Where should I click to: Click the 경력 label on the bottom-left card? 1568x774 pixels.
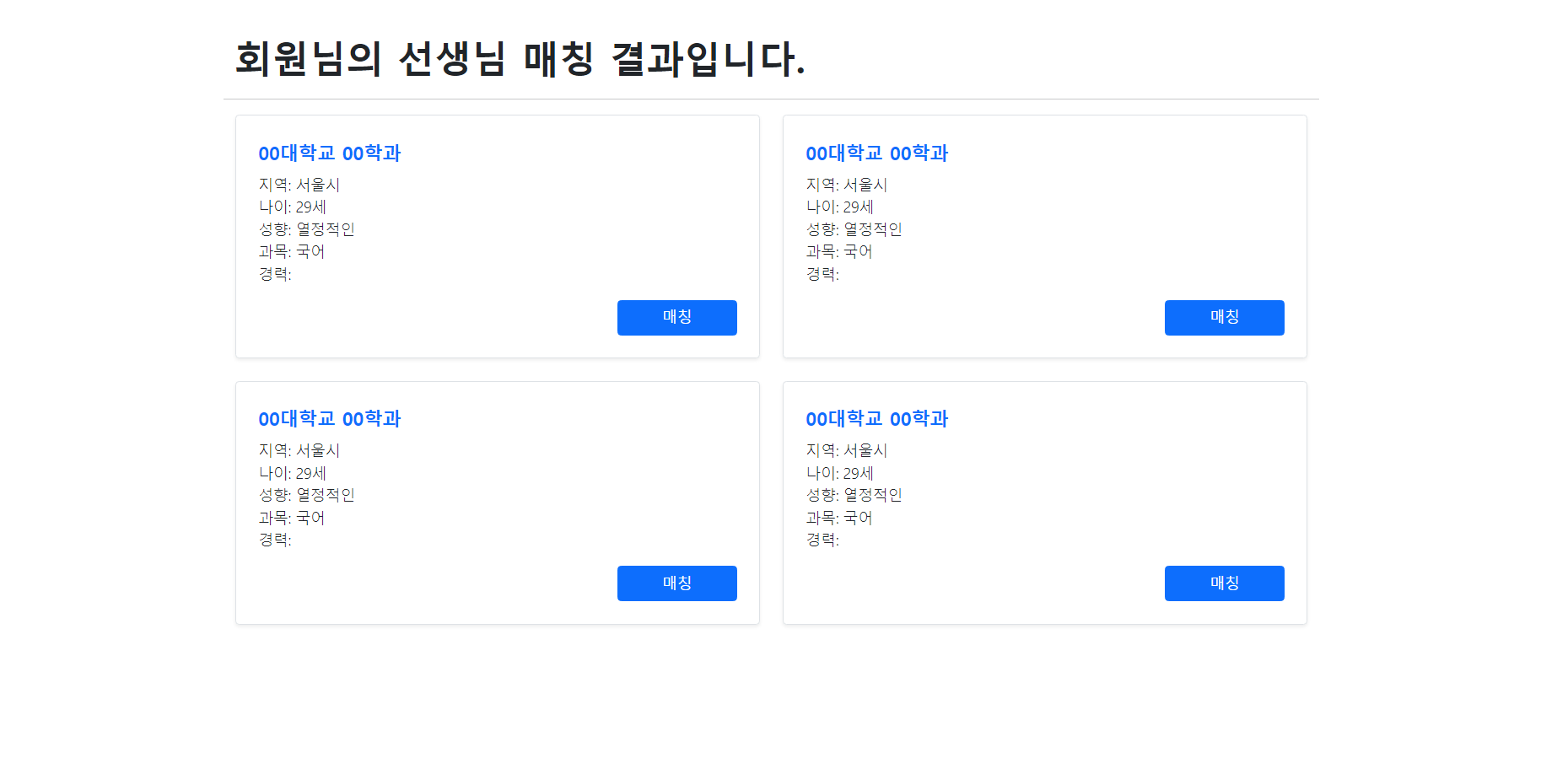pos(274,540)
